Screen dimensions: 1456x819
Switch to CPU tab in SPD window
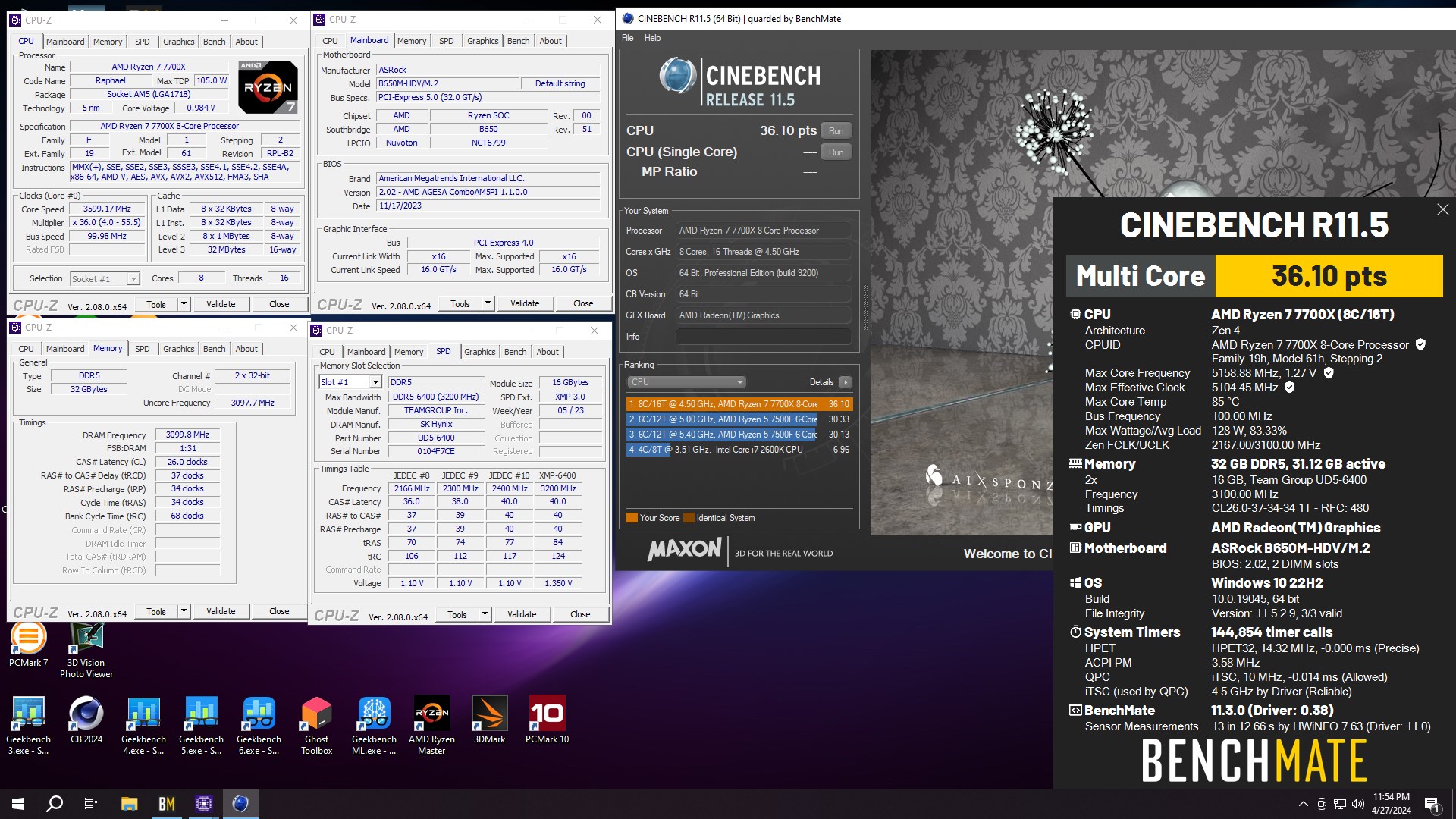pos(327,352)
